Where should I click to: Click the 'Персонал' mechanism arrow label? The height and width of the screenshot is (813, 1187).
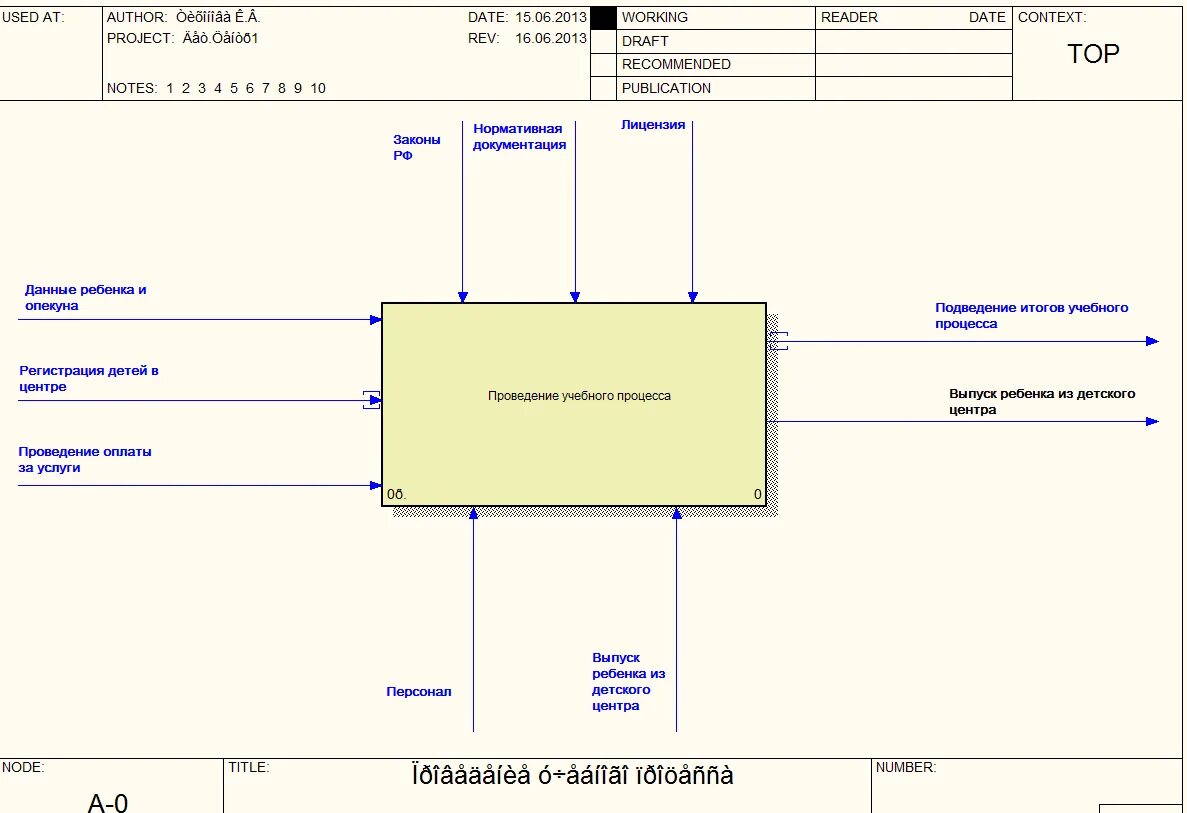tap(419, 692)
